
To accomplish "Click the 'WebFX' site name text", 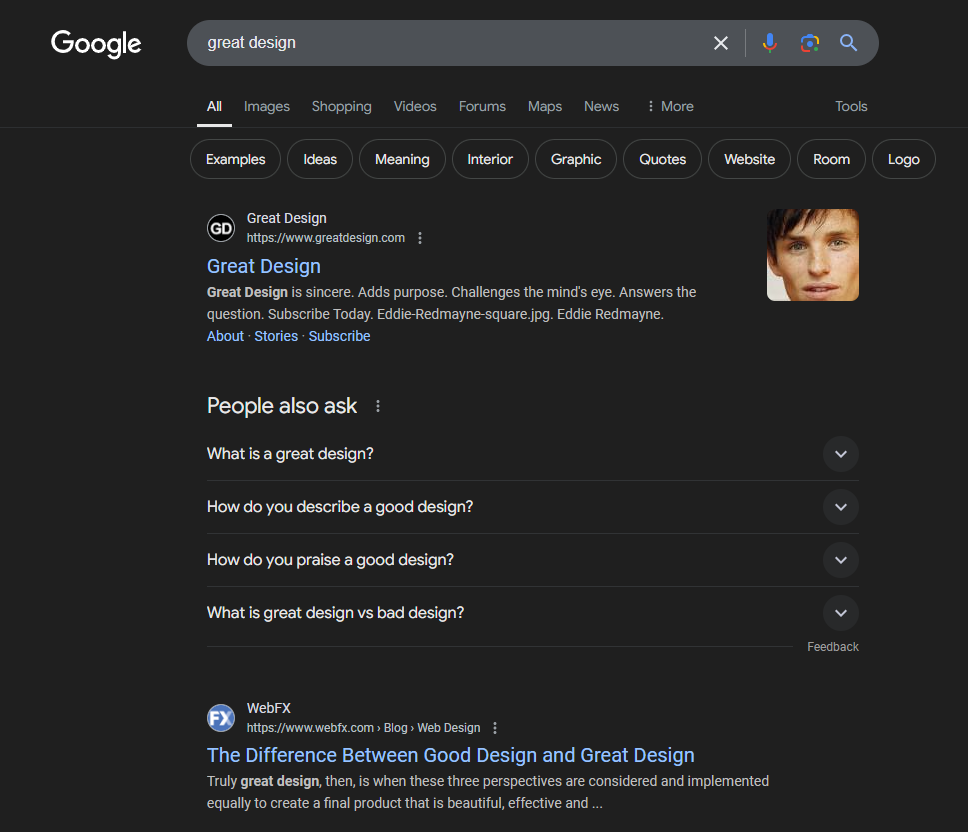I will point(269,708).
